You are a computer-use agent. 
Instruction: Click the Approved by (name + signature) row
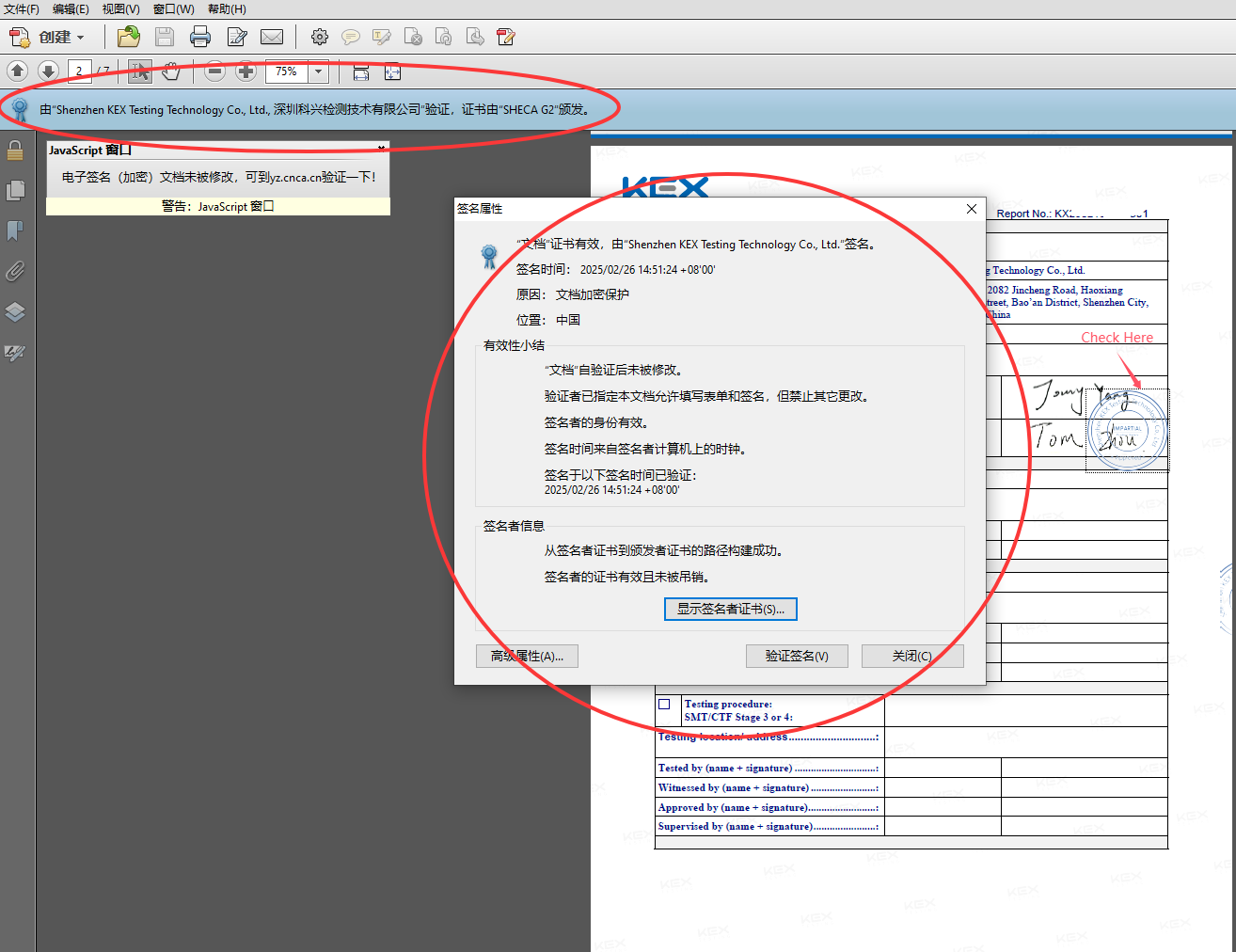pos(911,807)
